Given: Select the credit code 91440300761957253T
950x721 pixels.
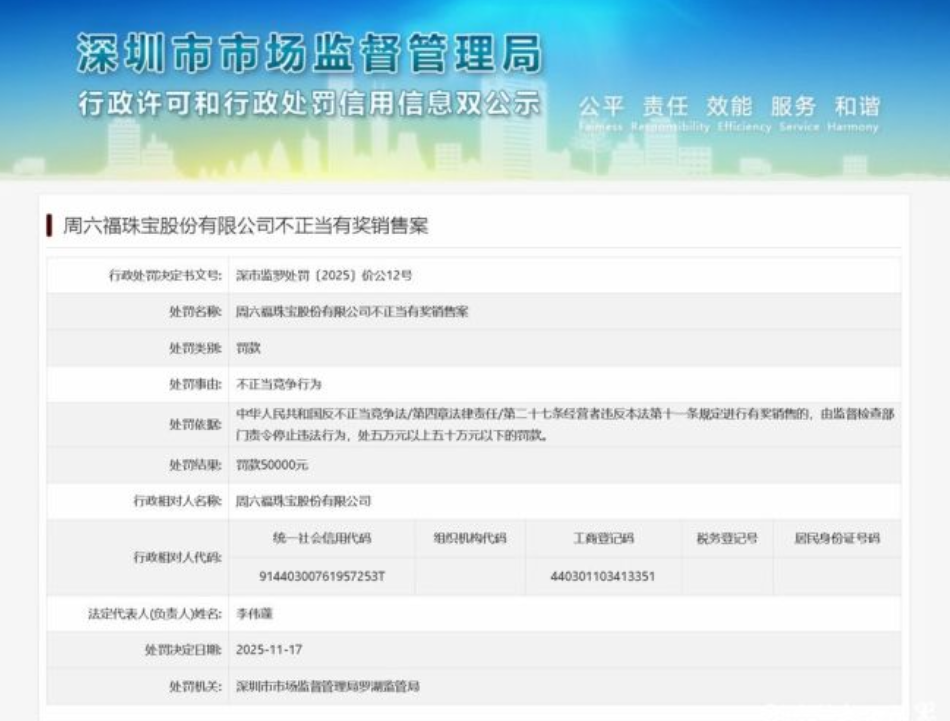Looking at the screenshot, I should pos(322,576).
